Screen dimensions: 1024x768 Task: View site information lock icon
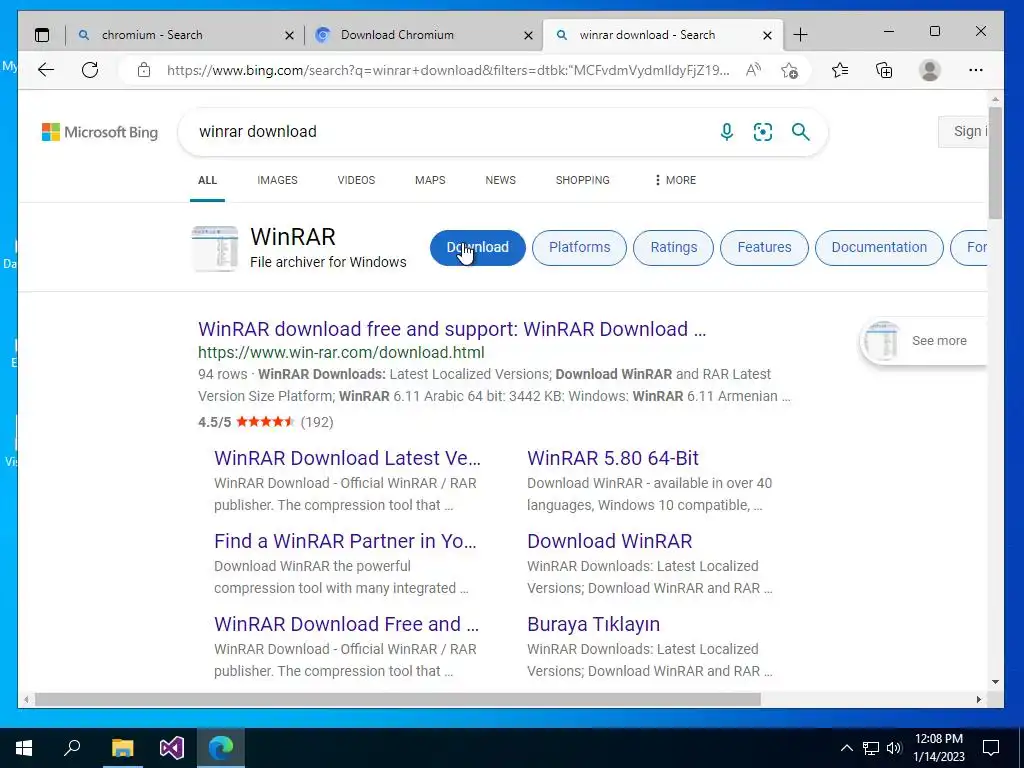click(144, 70)
